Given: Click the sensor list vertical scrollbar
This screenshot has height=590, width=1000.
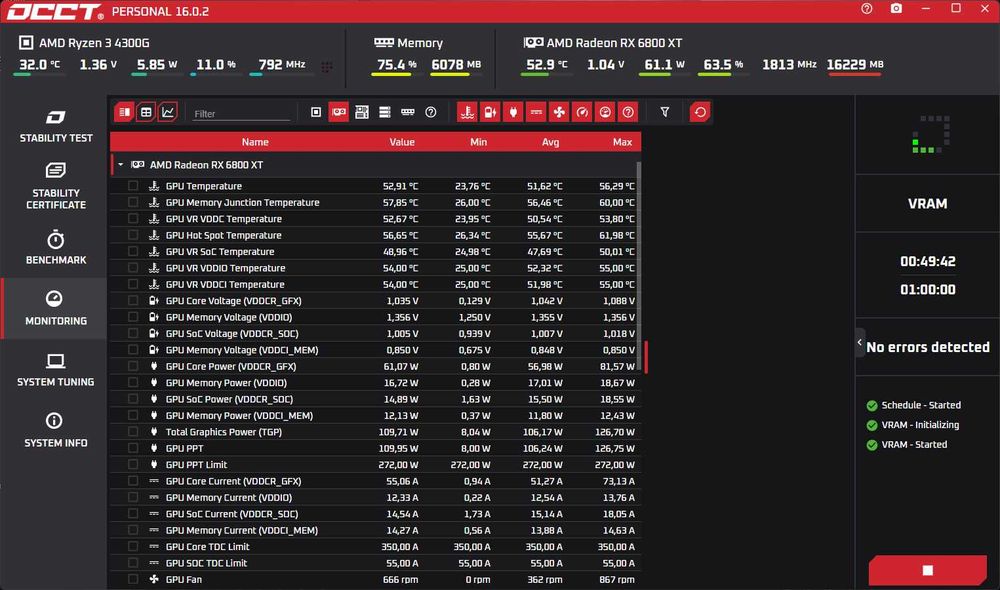Looking at the screenshot, I should pos(638,264).
